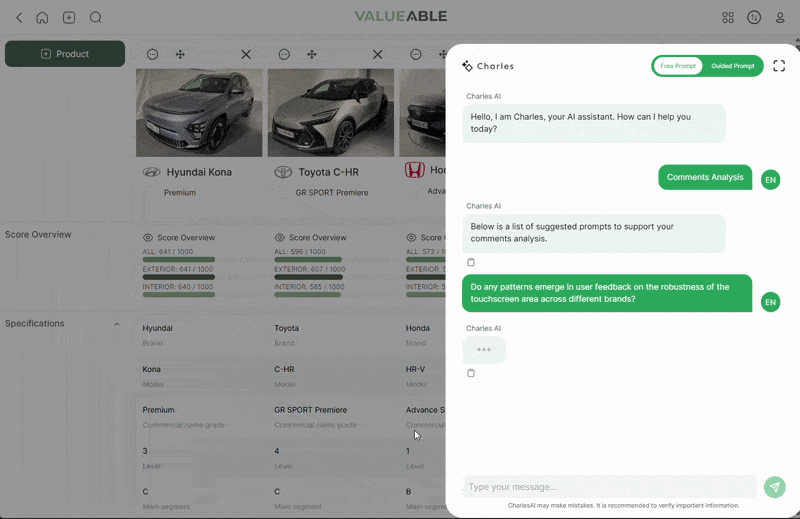Click the Add Product button
This screenshot has height=519, width=800.
coord(65,54)
